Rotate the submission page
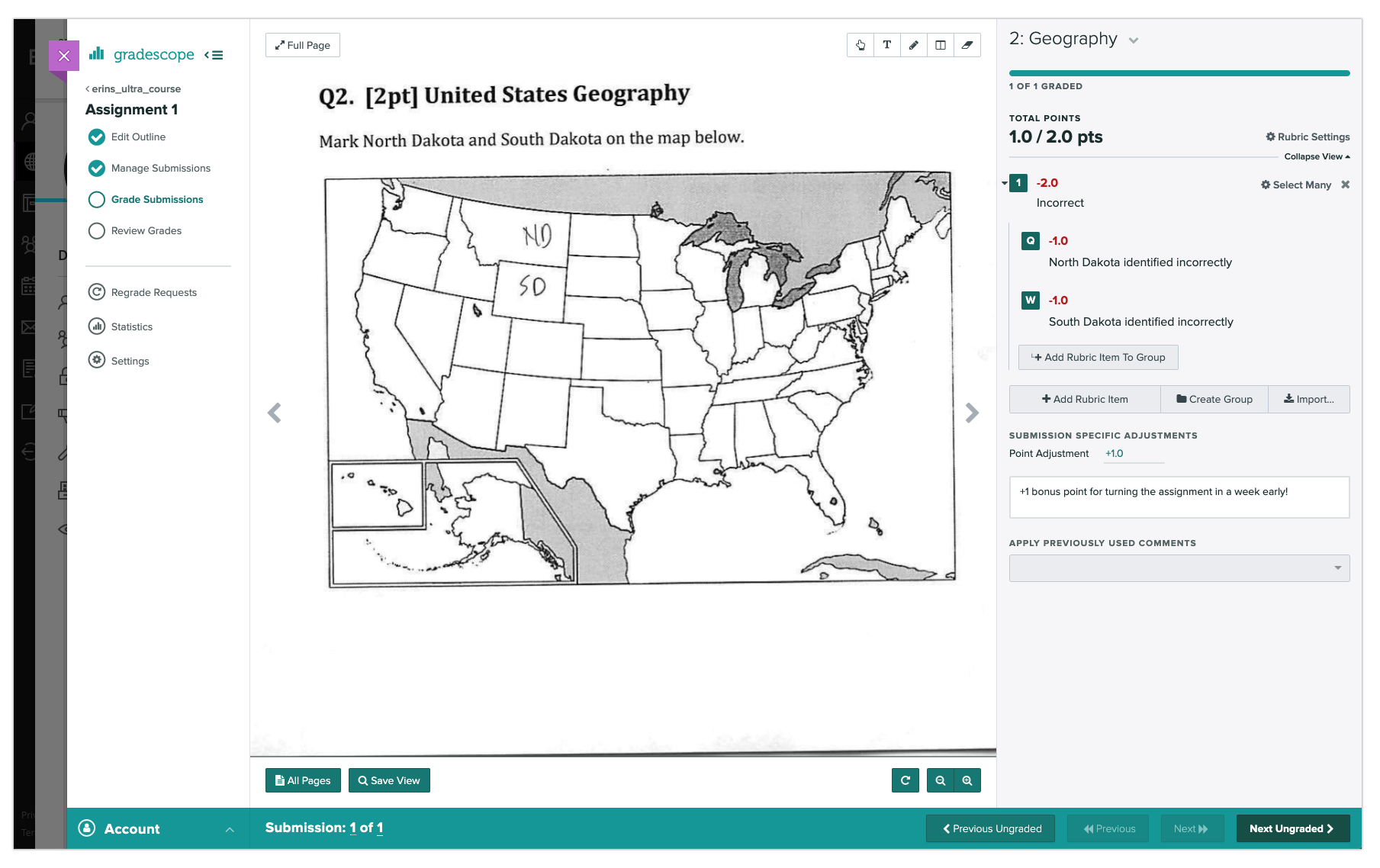The image size is (1380, 868). click(906, 780)
